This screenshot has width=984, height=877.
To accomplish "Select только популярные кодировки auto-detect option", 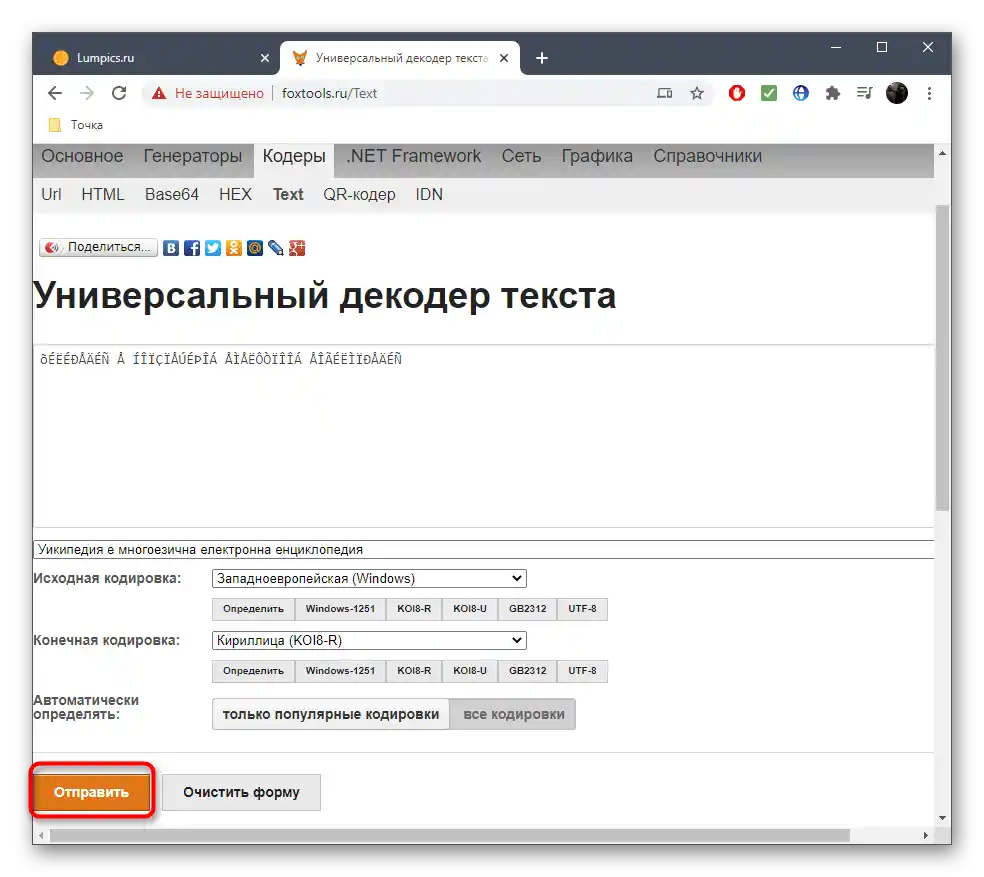I will [x=331, y=714].
